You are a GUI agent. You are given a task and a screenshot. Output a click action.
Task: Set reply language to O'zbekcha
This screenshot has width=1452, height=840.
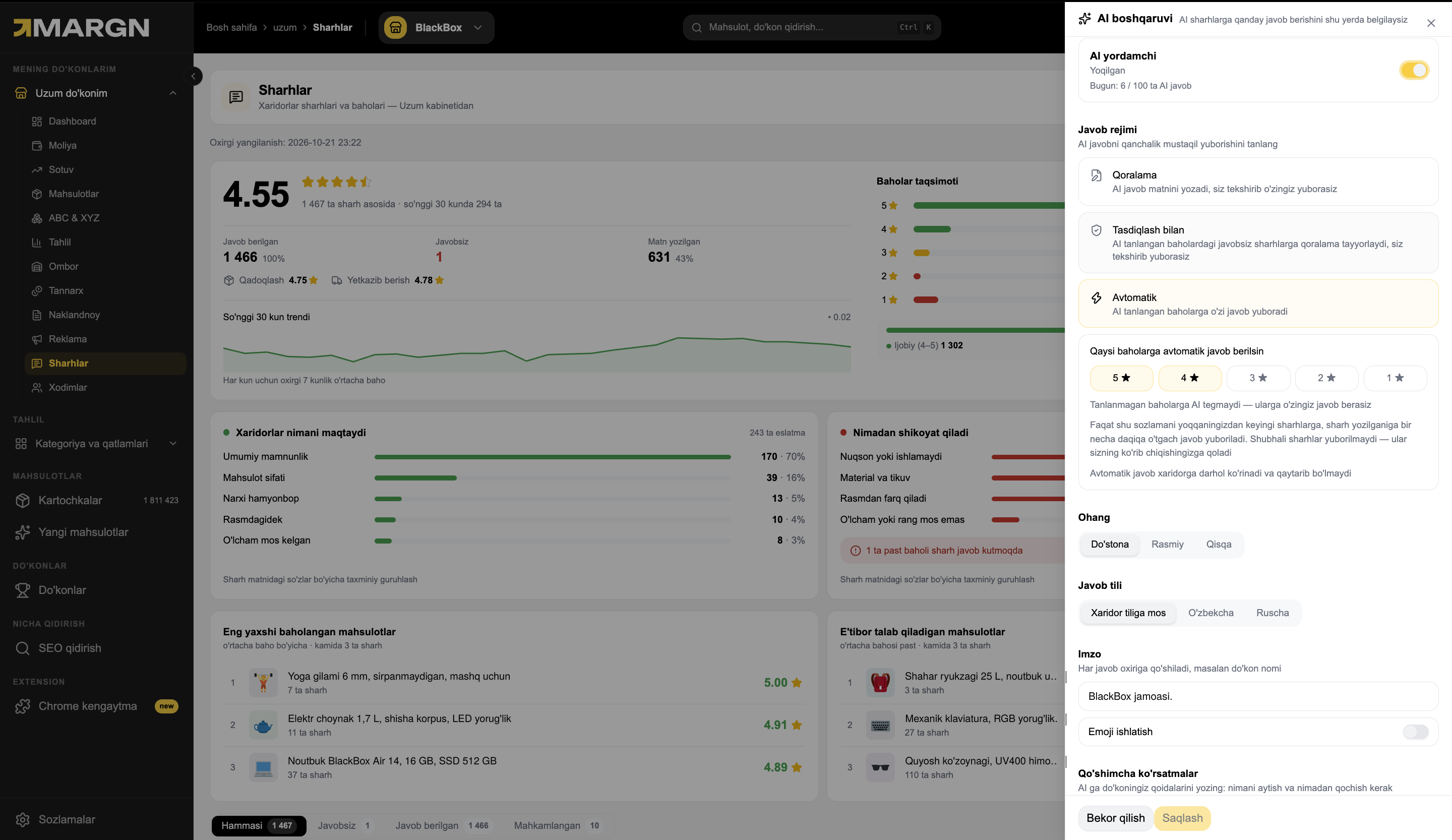point(1211,614)
